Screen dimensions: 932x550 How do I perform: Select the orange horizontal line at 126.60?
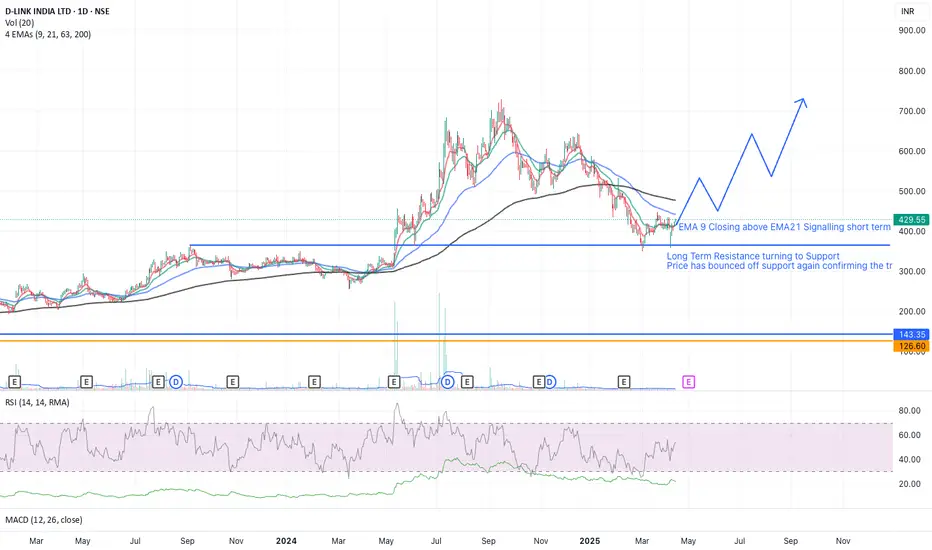[446, 341]
